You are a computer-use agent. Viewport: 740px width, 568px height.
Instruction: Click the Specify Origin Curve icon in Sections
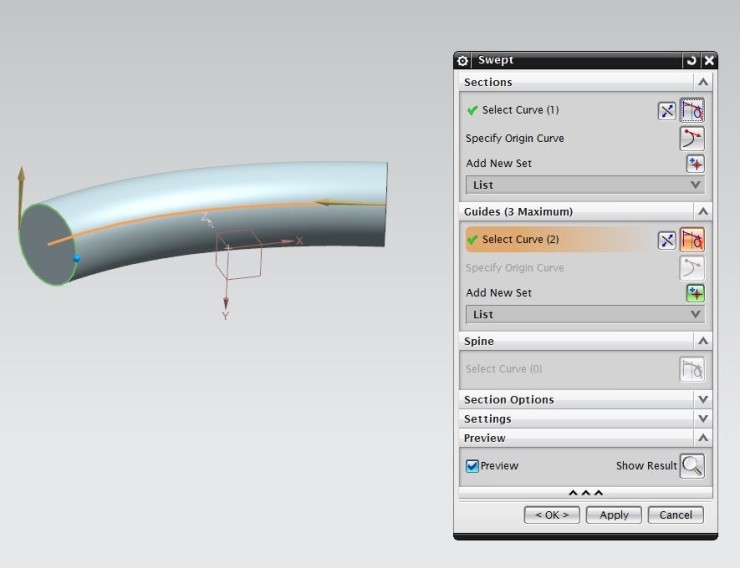pos(692,138)
